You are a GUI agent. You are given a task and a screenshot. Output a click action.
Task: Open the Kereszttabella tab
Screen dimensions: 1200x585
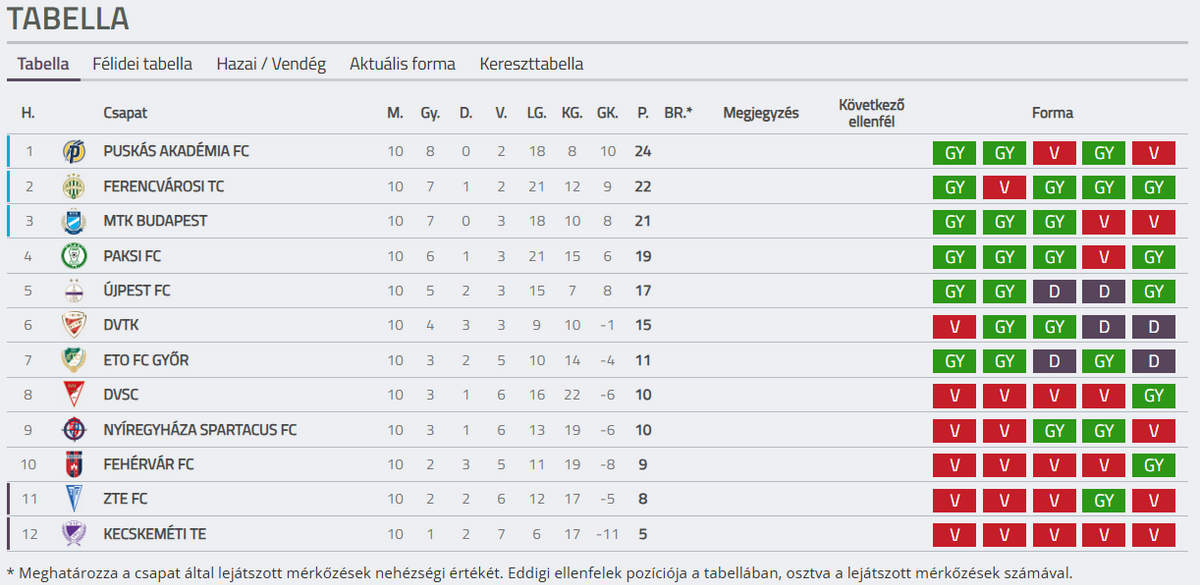531,64
